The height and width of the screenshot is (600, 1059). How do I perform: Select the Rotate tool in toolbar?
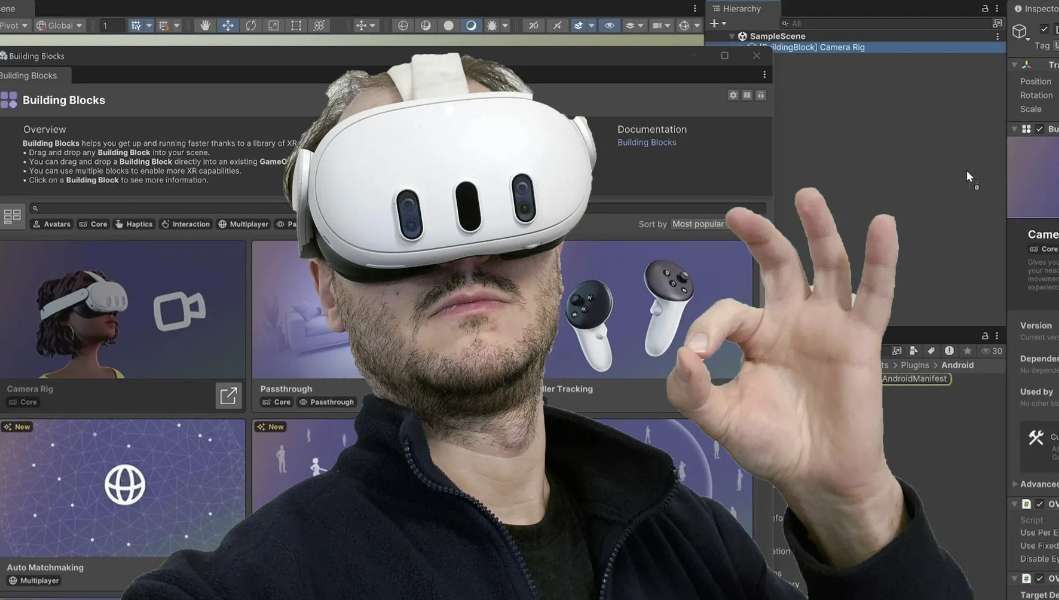tap(251, 25)
